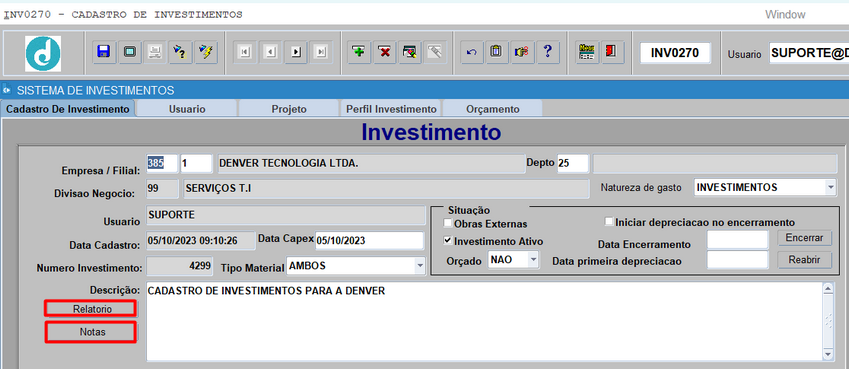Click the SERVIÇOS T.I division field

coord(386,189)
